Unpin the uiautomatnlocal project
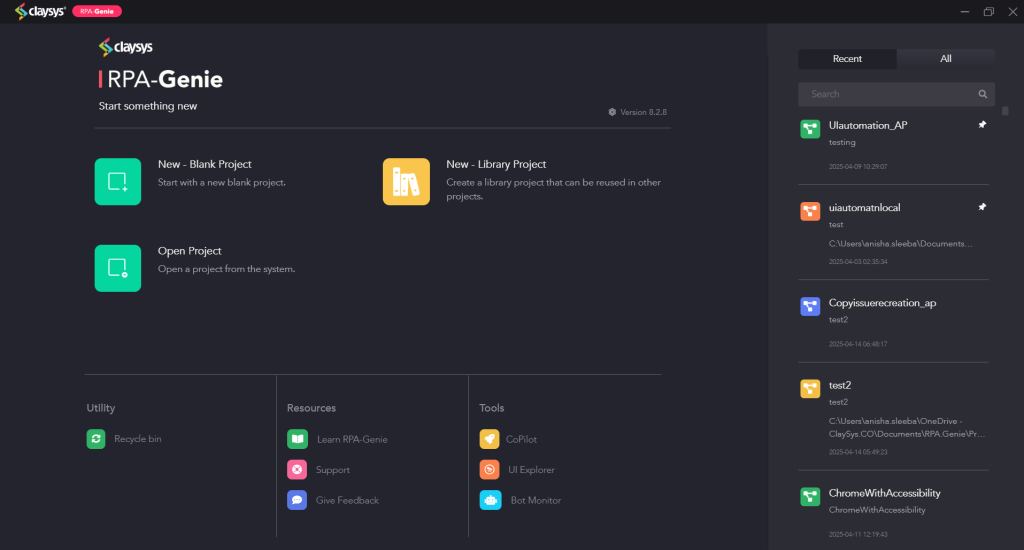This screenshot has height=550, width=1024. click(982, 207)
